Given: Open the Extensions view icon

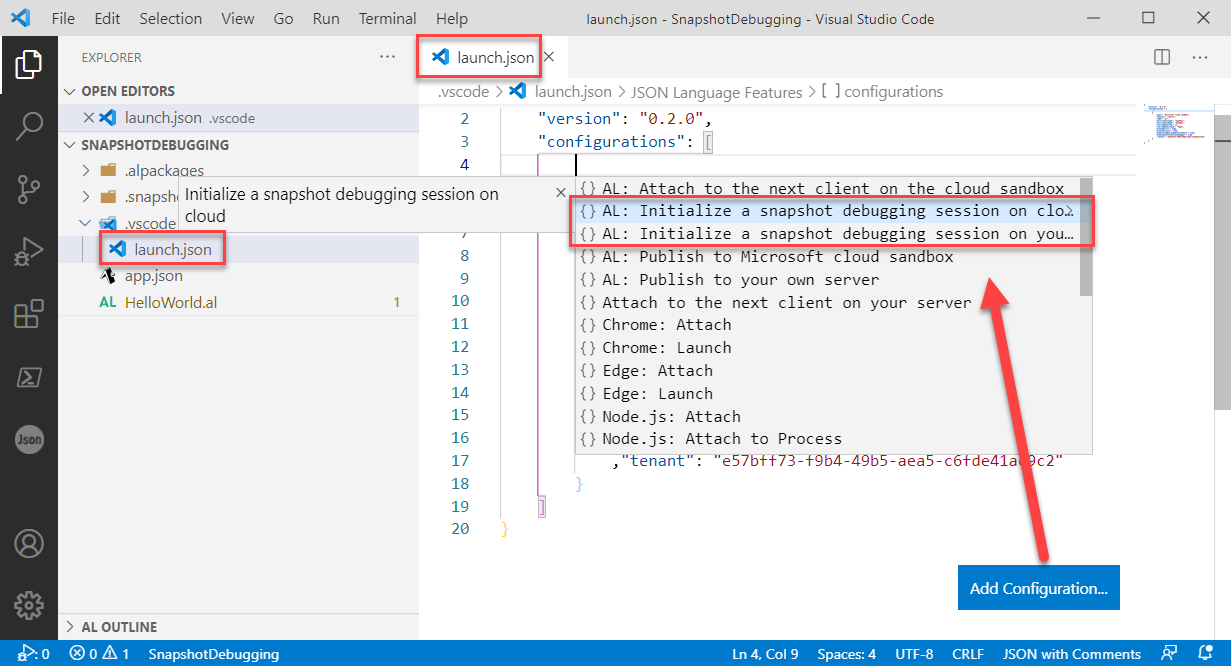Looking at the screenshot, I should coord(28,314).
